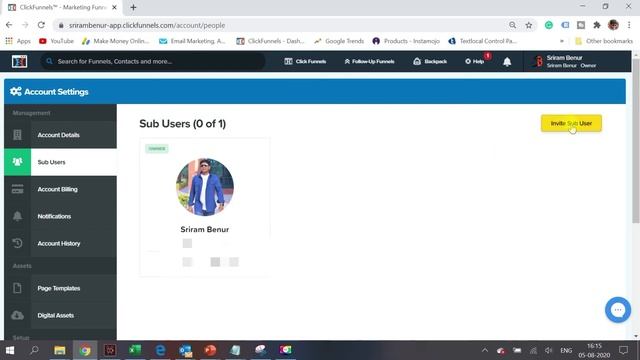
Task: Select Digital Assets in the sidebar
Action: [60, 315]
